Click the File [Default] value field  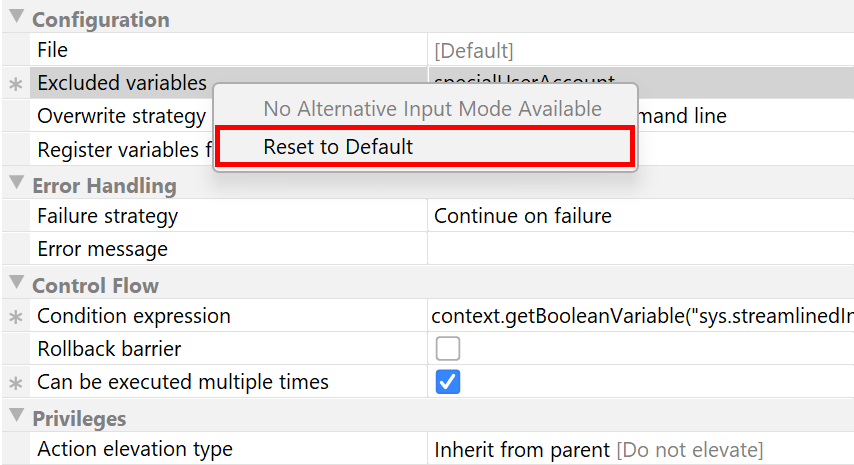640,50
